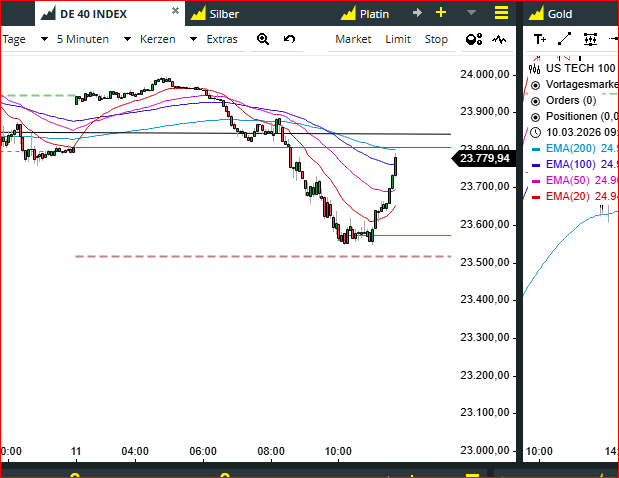Click the zoom magnifier icon in chart toolbar
The width and height of the screenshot is (619, 478).
263,39
